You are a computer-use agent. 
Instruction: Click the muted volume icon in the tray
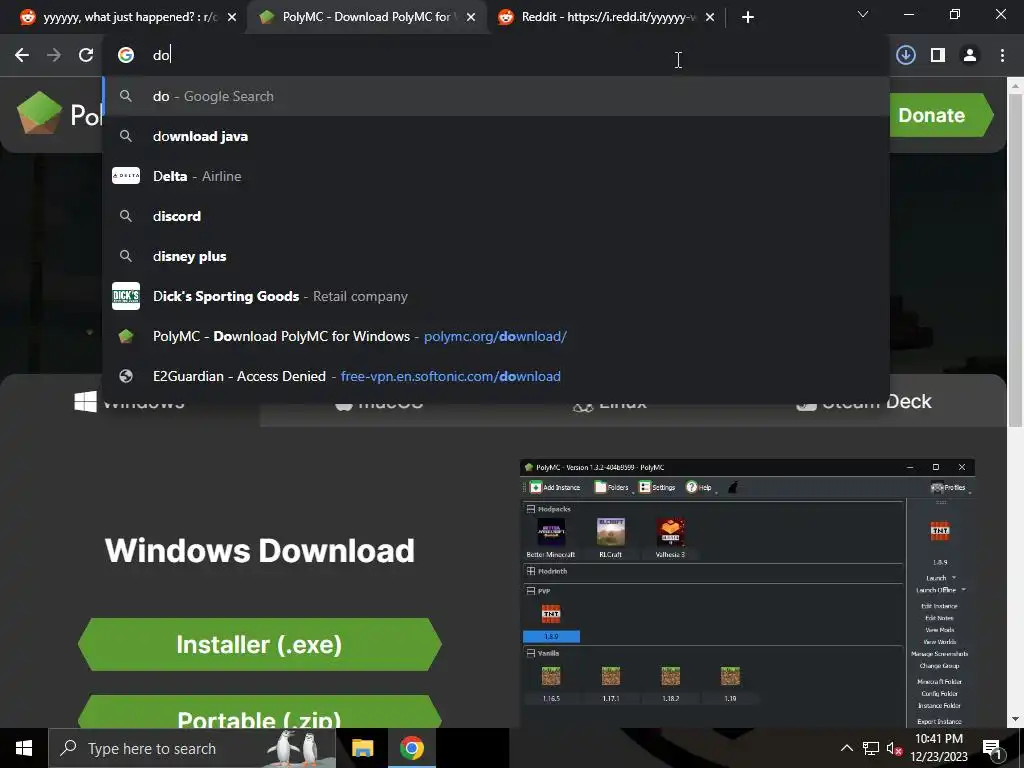[x=894, y=749]
